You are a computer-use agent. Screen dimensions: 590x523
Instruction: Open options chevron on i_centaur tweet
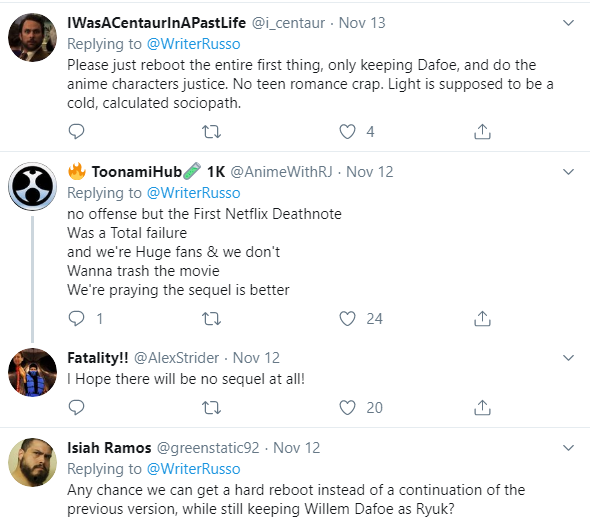point(568,23)
